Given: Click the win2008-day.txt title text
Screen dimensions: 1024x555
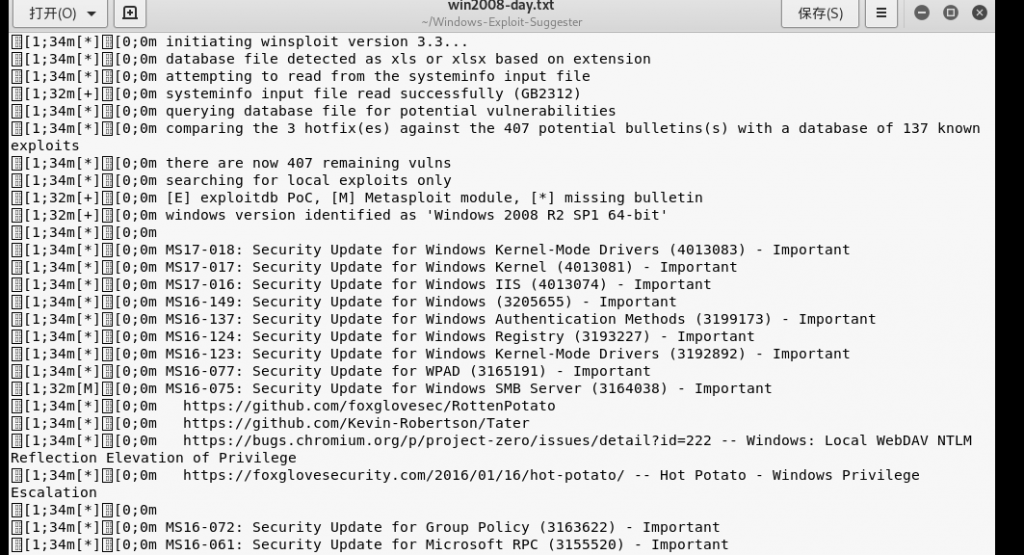Looking at the screenshot, I should (501, 6).
